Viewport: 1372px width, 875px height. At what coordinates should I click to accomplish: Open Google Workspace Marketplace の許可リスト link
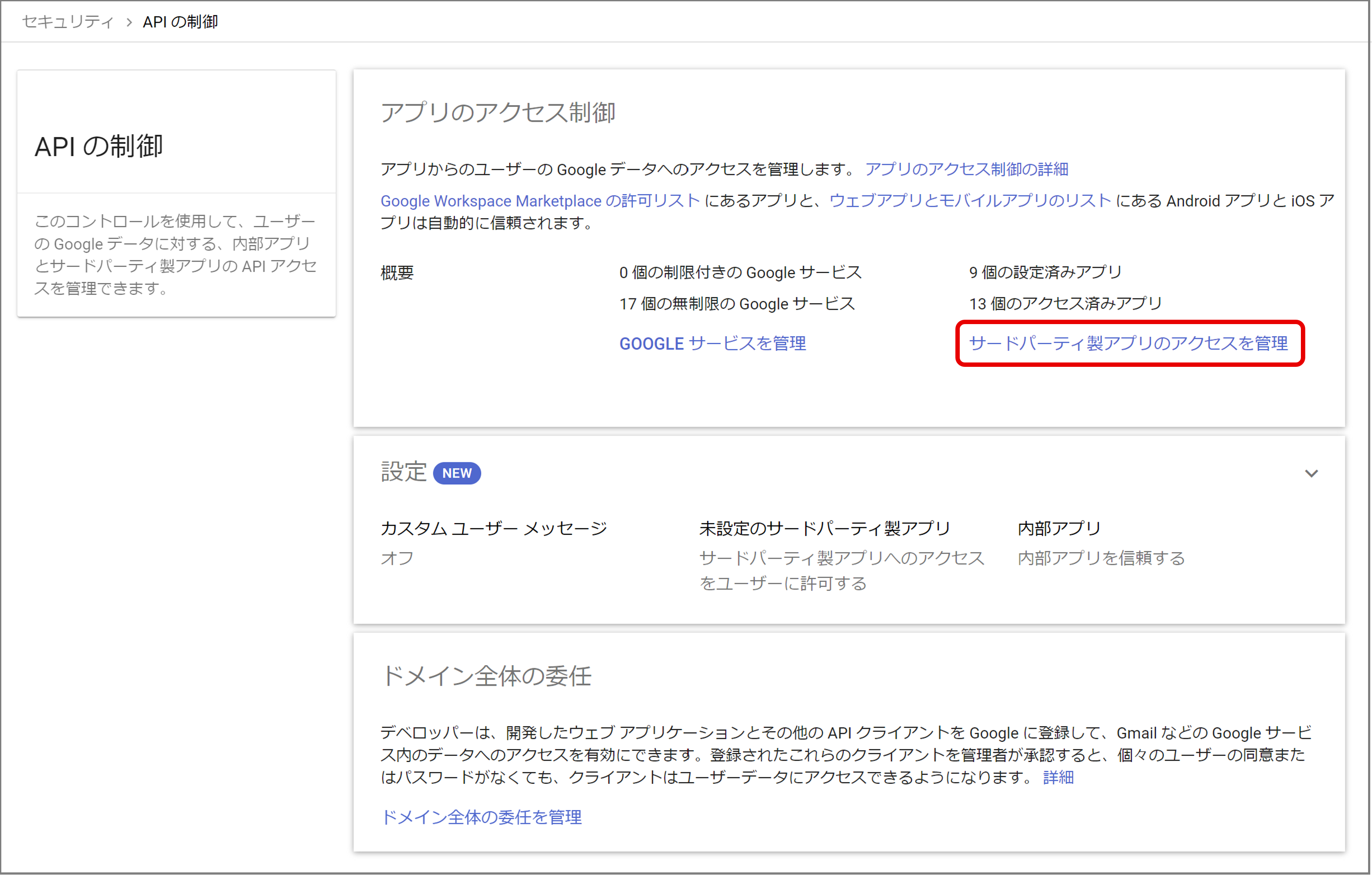coord(540,201)
